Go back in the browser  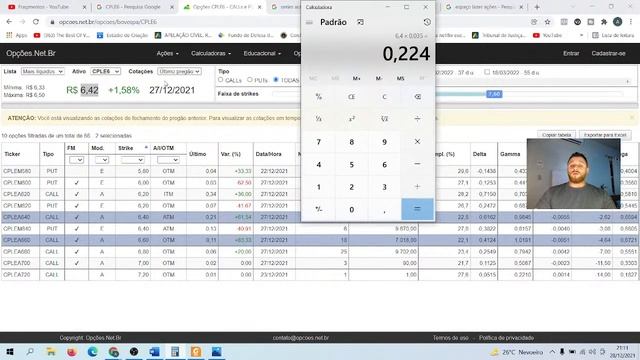tap(9, 22)
